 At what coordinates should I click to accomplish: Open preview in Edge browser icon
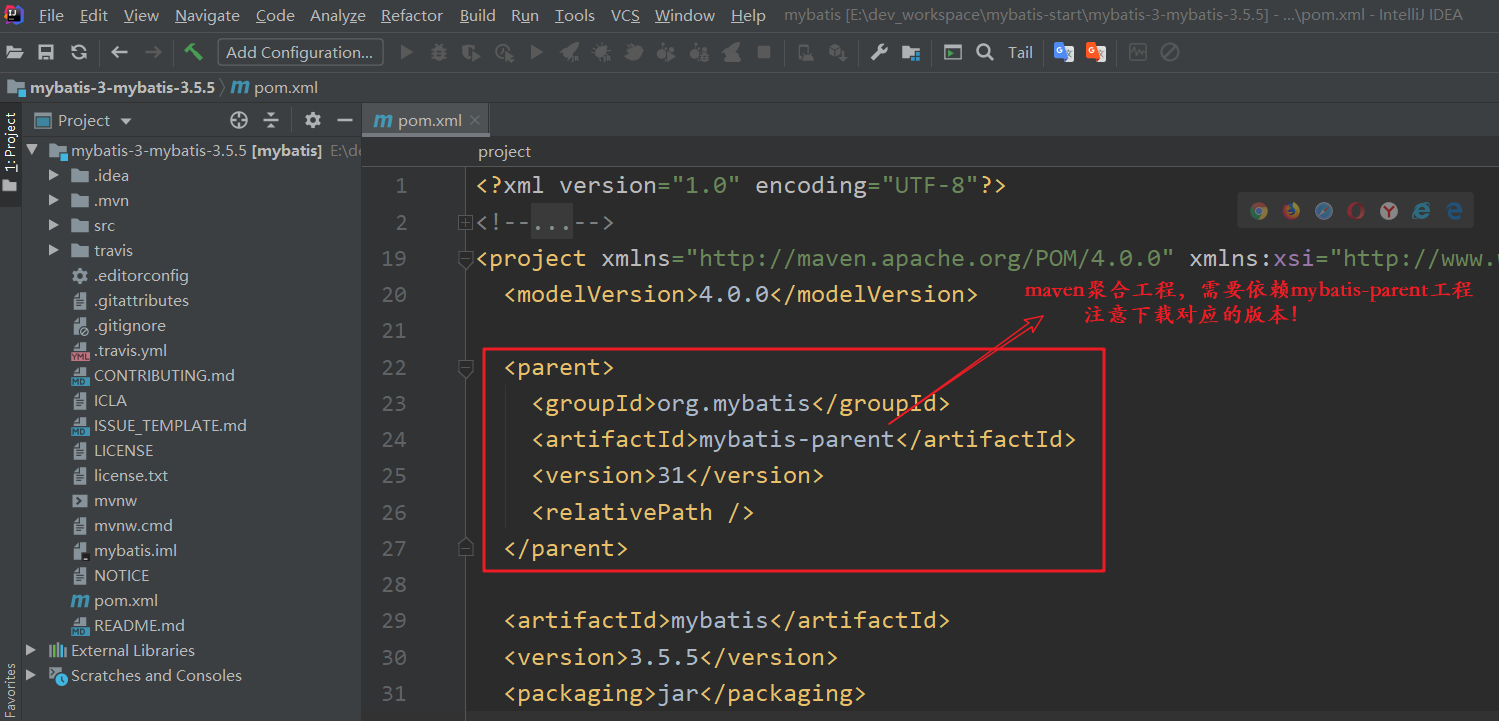pyautogui.click(x=1454, y=210)
